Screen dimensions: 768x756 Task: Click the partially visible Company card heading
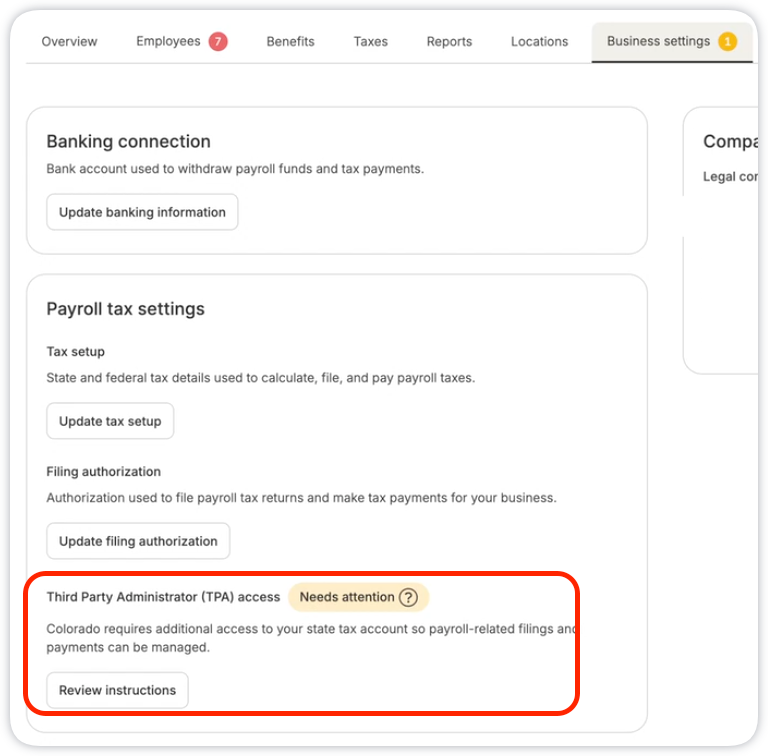coord(730,142)
